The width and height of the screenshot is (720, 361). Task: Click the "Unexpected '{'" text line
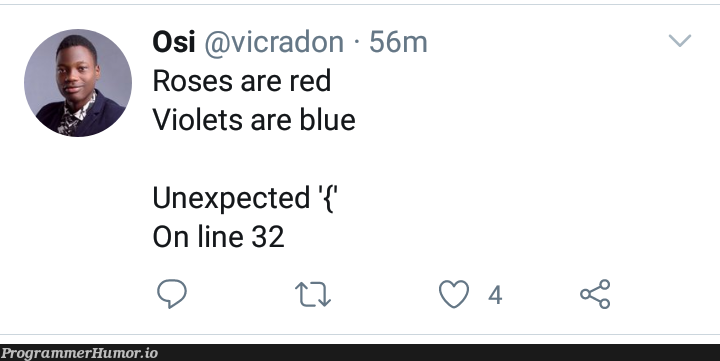[245, 198]
